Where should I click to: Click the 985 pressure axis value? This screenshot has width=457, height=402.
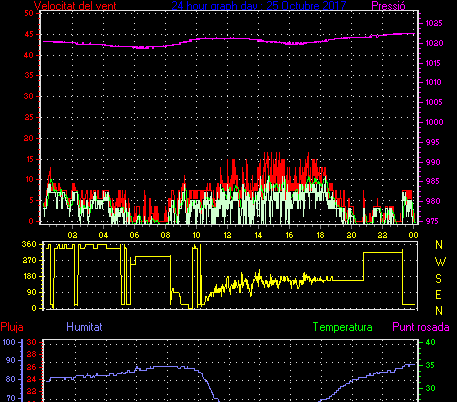click(432, 182)
